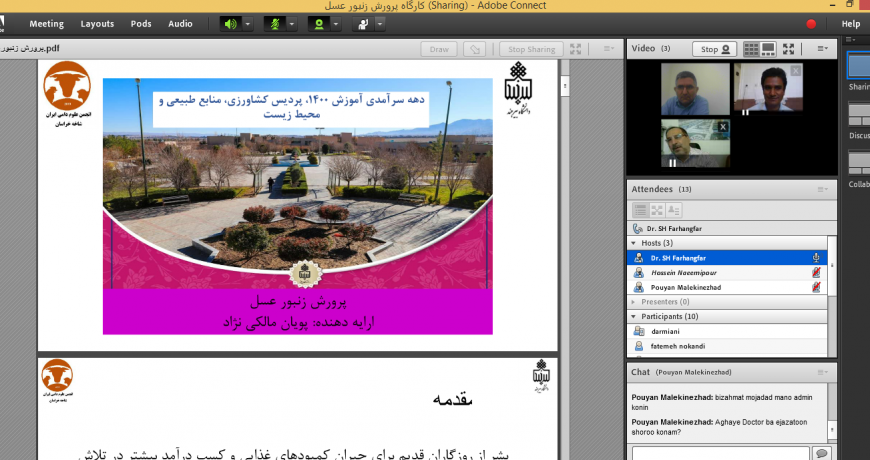Stop the webcam in Video pod
Screen dimensions: 870x460
[715, 49]
